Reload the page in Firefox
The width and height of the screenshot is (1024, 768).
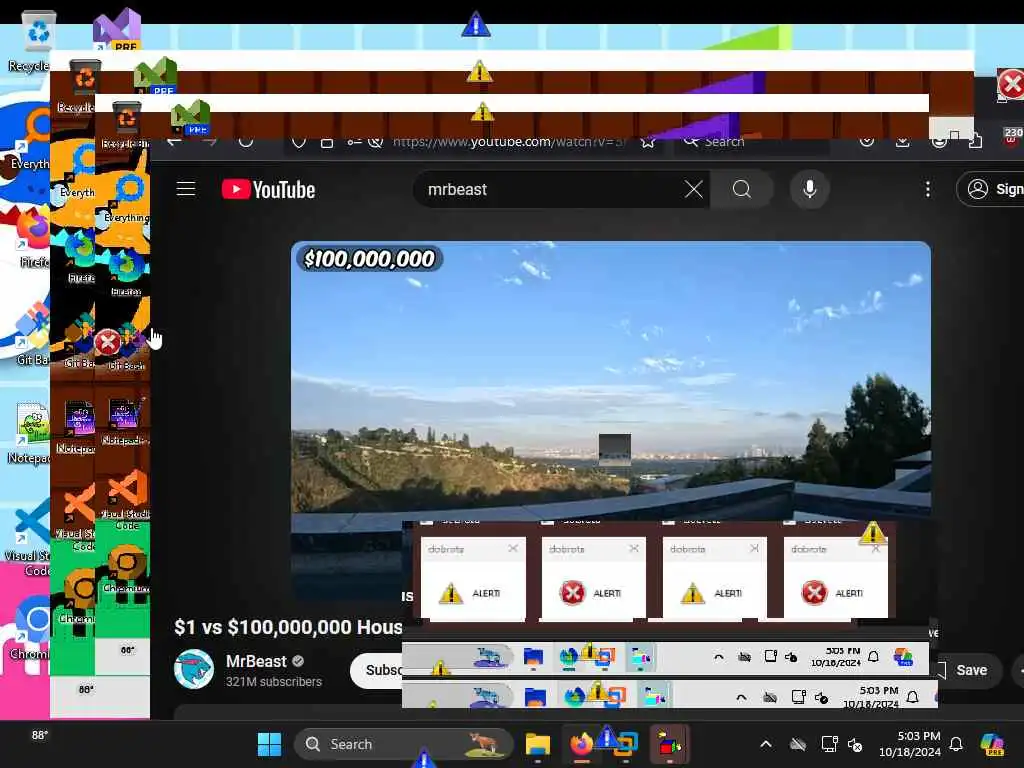coord(246,142)
